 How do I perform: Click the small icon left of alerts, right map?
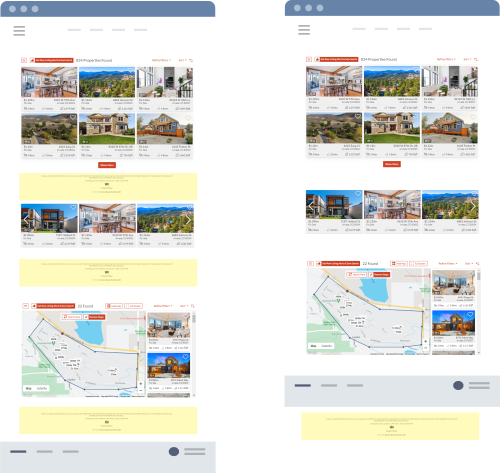tap(310, 263)
